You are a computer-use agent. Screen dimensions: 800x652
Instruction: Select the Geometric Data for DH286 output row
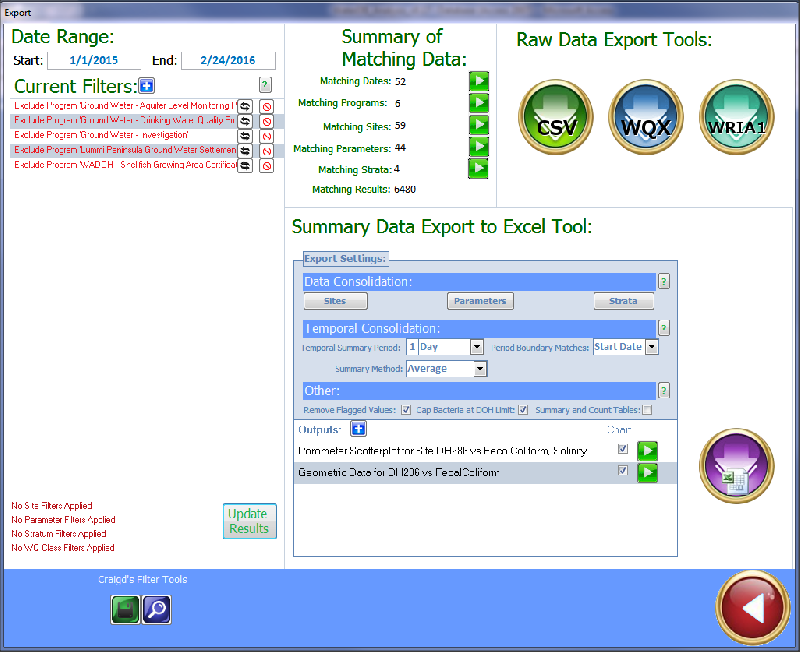(x=486, y=473)
